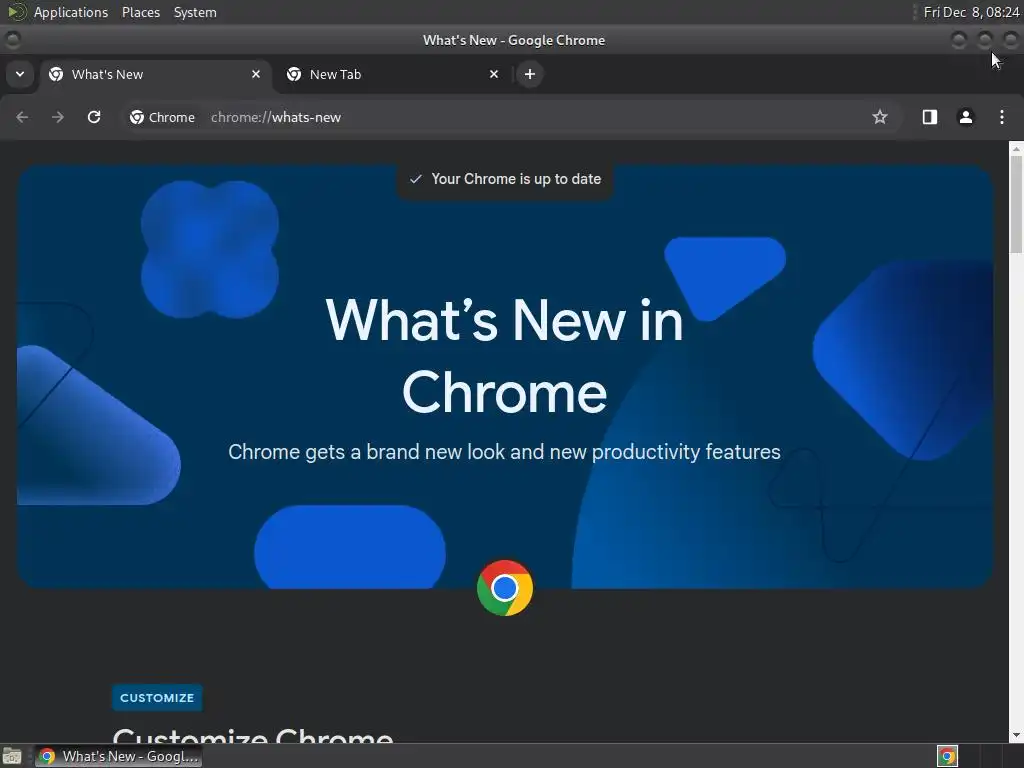The height and width of the screenshot is (768, 1024).
Task: Reload the What's New page
Action: click(x=94, y=117)
